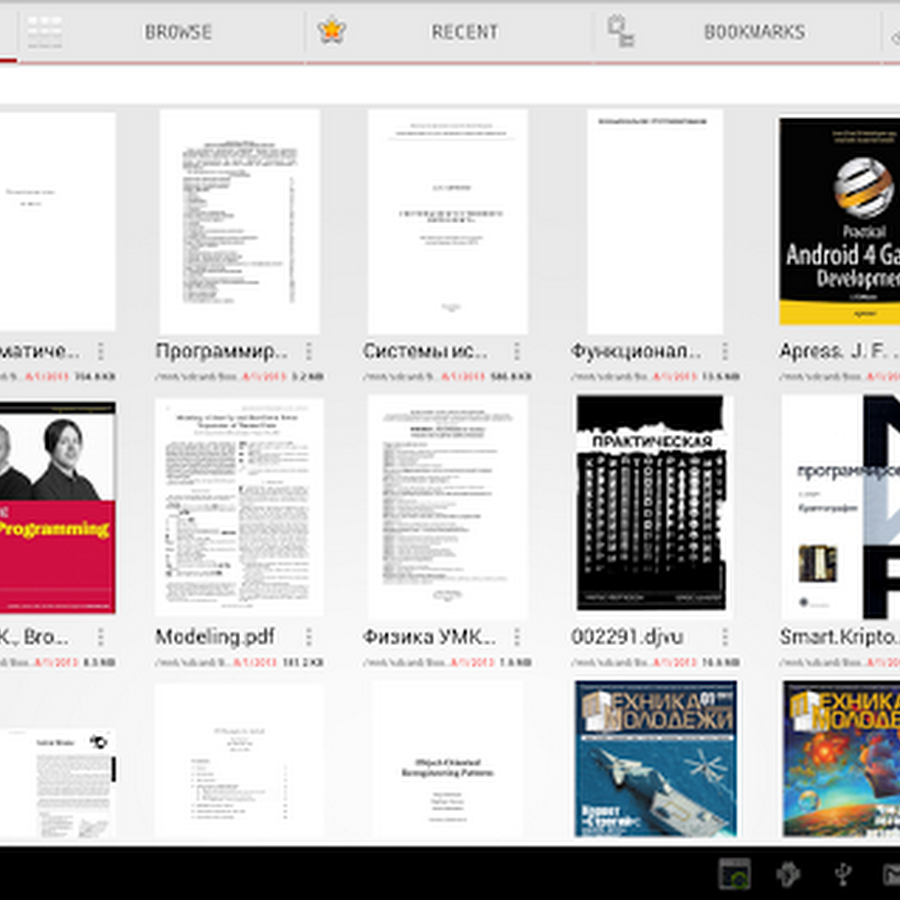The height and width of the screenshot is (900, 900).
Task: Click the file name "Modeling.pdf"
Action: pos(215,637)
